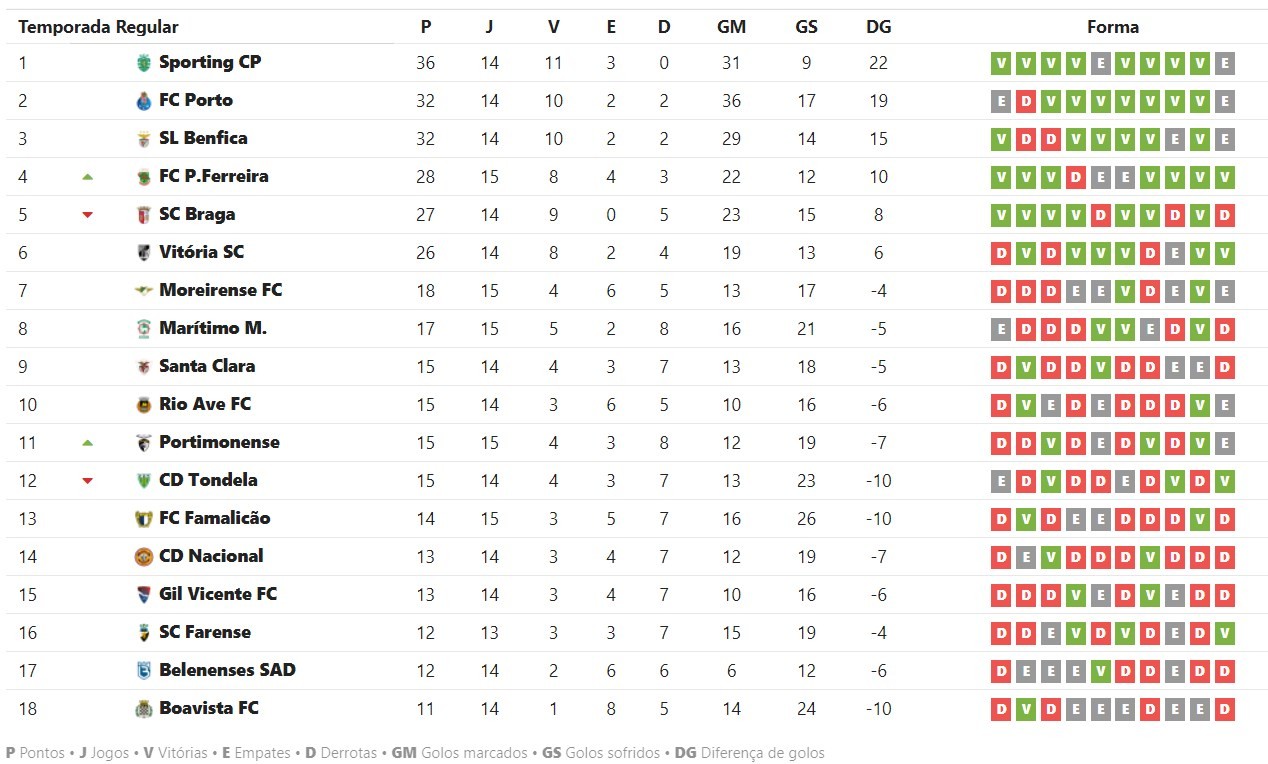Open the Vitória SC team link

201,253
